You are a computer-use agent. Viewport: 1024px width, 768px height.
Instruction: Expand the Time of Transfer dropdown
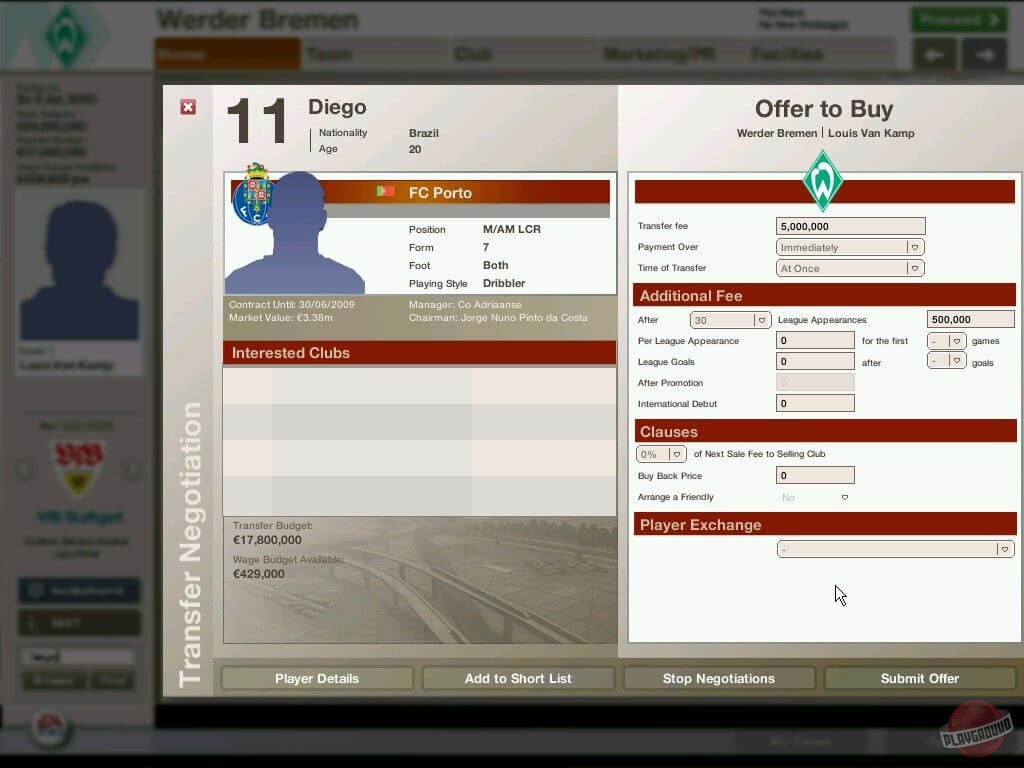(x=850, y=268)
